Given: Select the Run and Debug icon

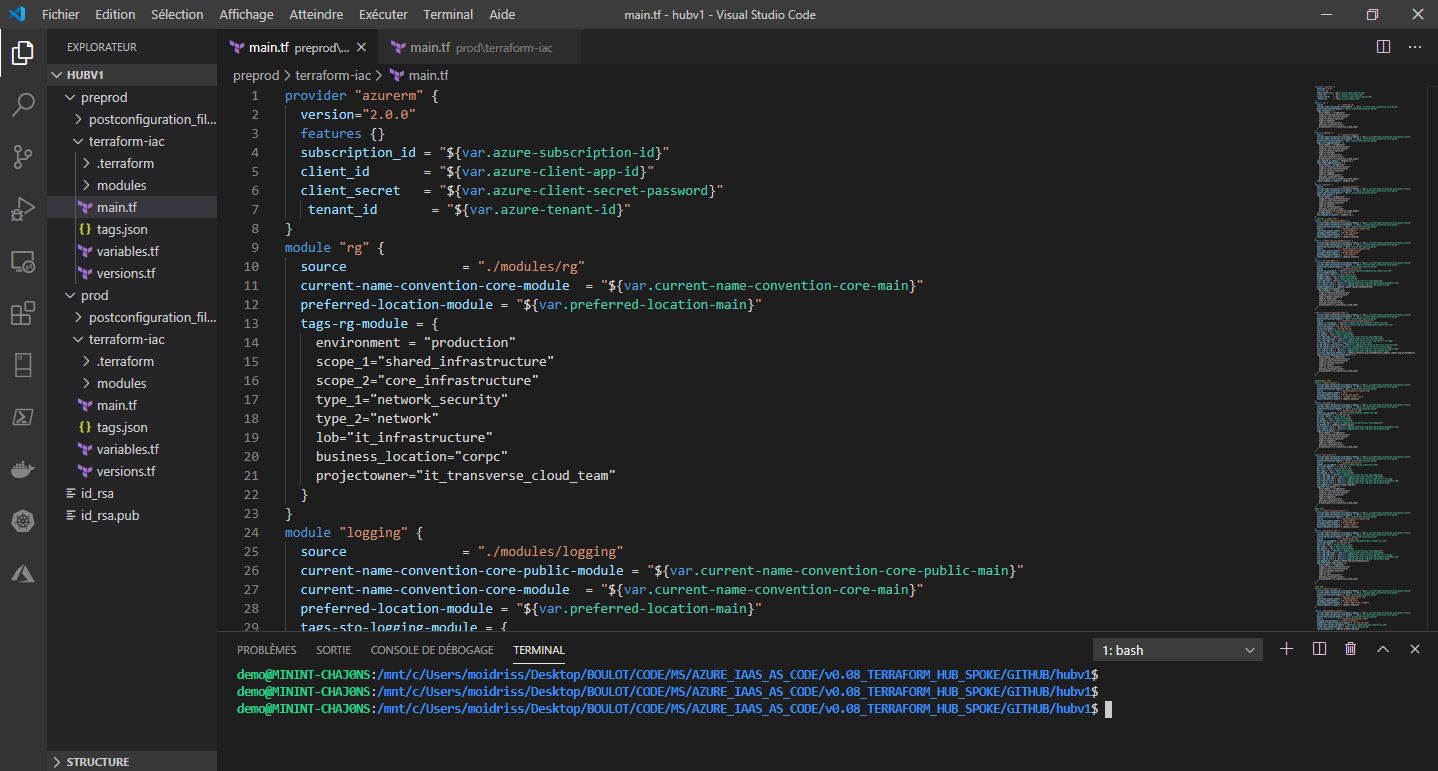Looking at the screenshot, I should pos(22,208).
